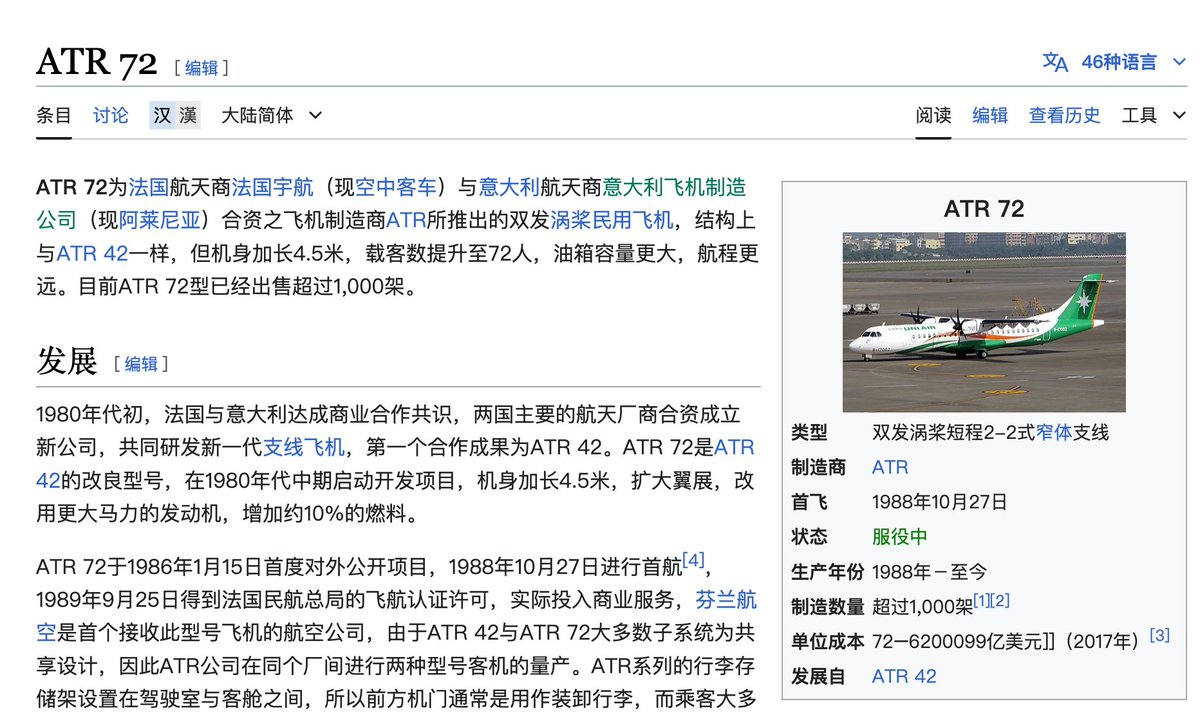Open the 空中客车 link
The width and height of the screenshot is (1200, 713).
click(396, 186)
